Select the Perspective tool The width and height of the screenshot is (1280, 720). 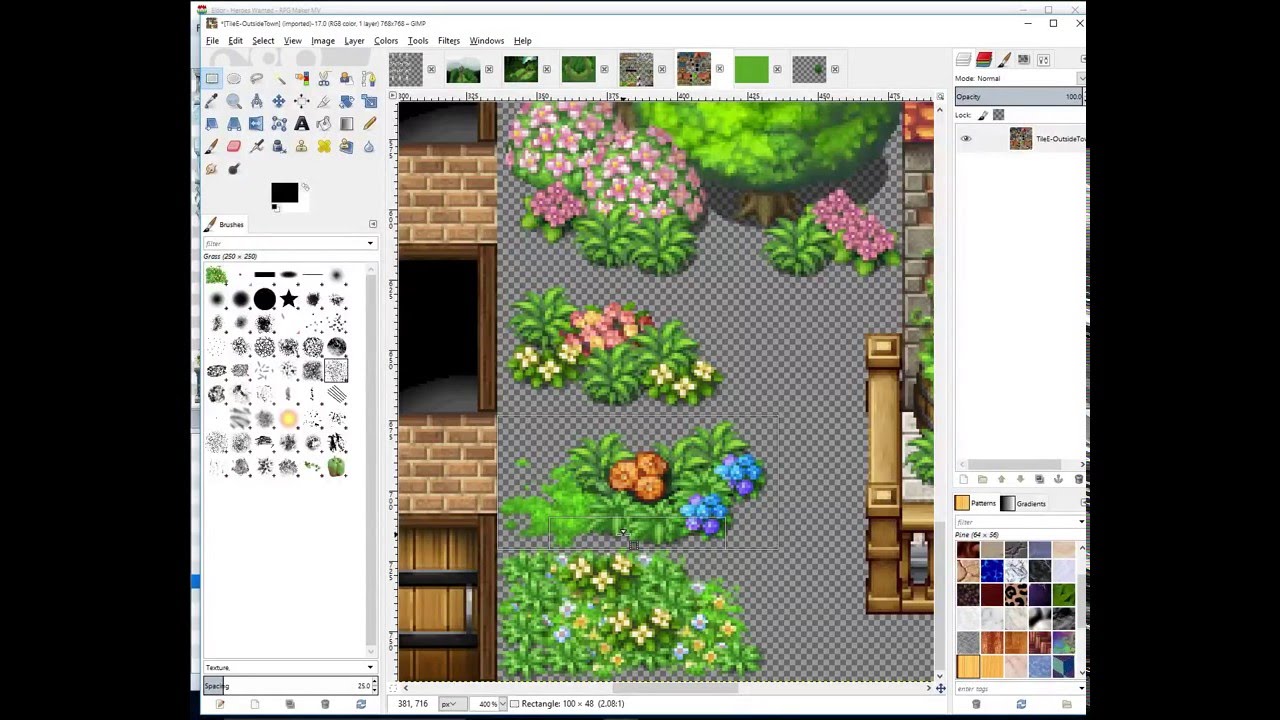234,124
